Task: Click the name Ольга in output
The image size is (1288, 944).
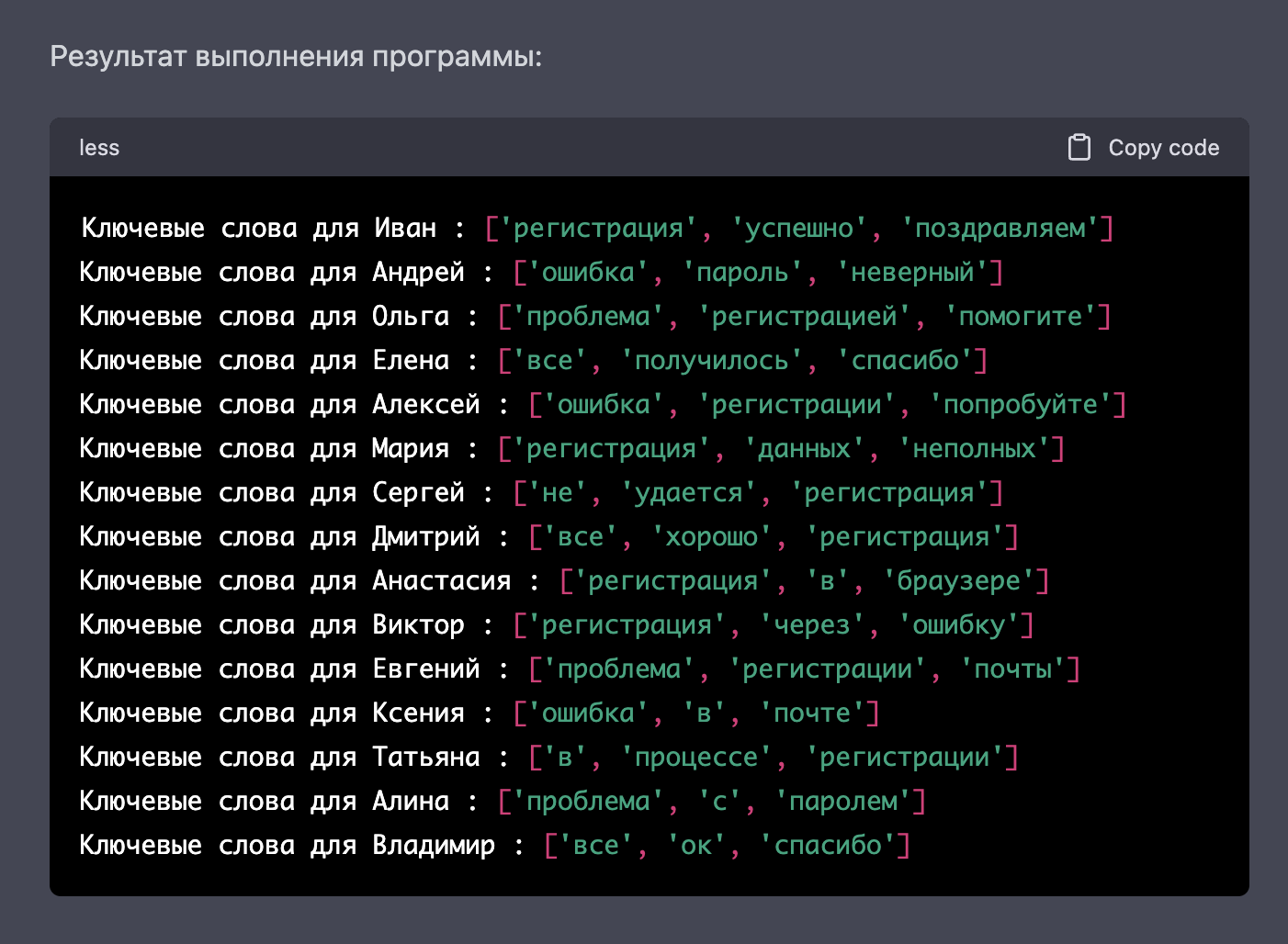Action: click(411, 316)
